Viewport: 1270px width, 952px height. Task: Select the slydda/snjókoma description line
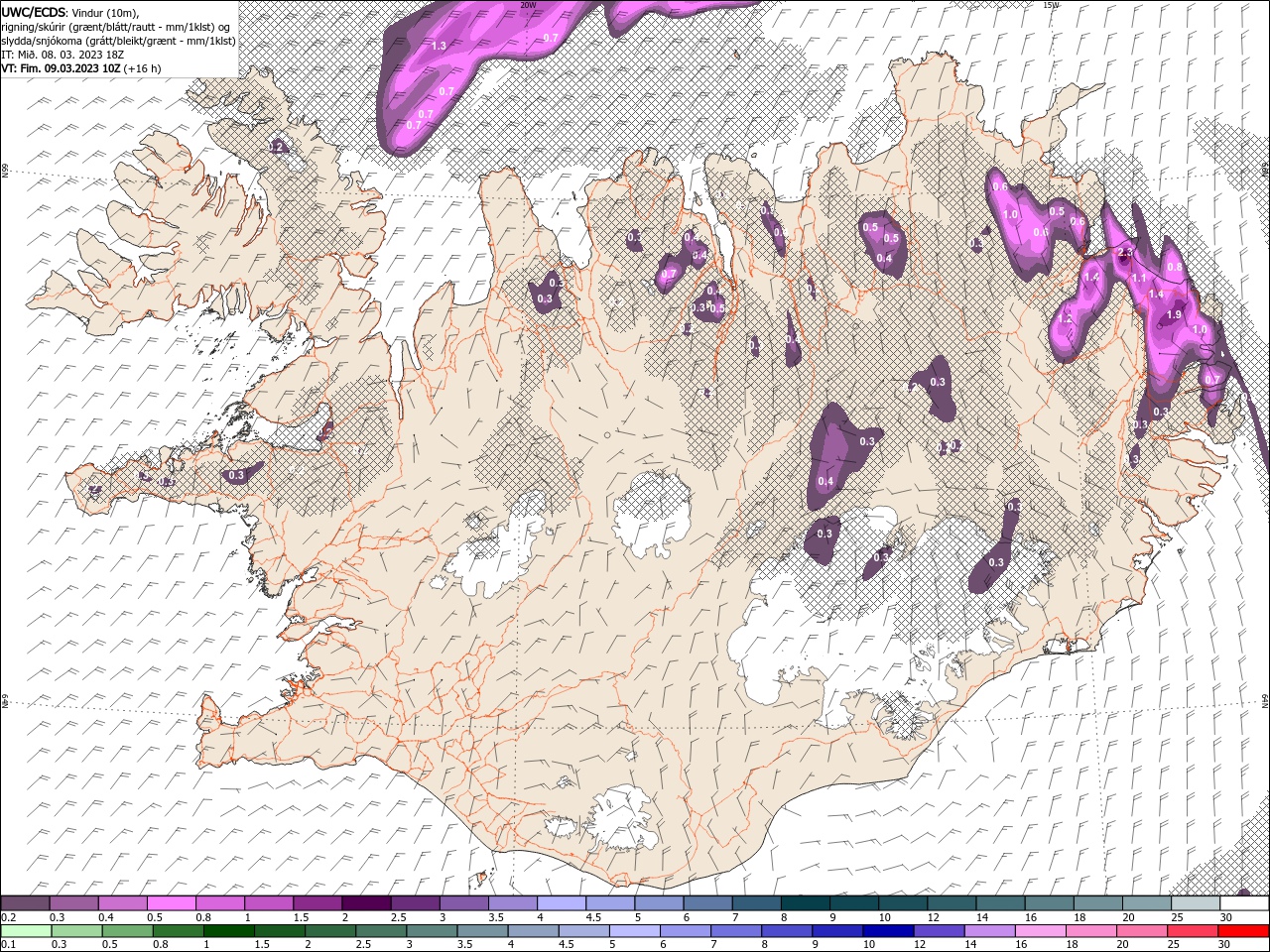(119, 41)
